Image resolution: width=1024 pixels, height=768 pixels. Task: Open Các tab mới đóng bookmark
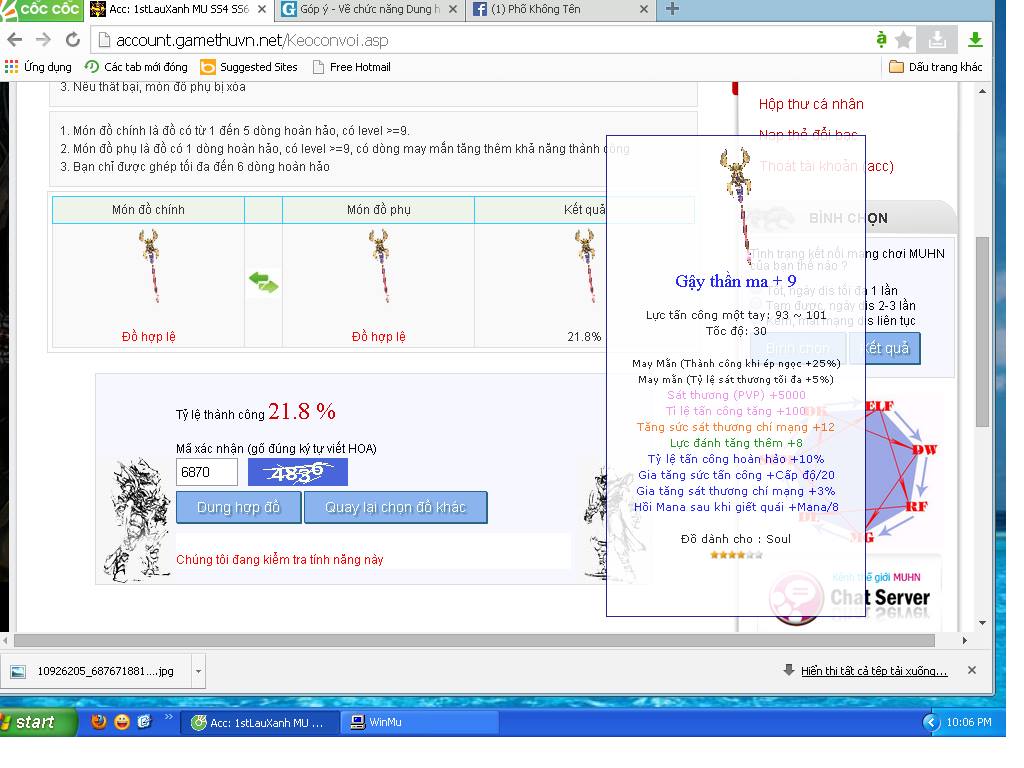(x=136, y=67)
